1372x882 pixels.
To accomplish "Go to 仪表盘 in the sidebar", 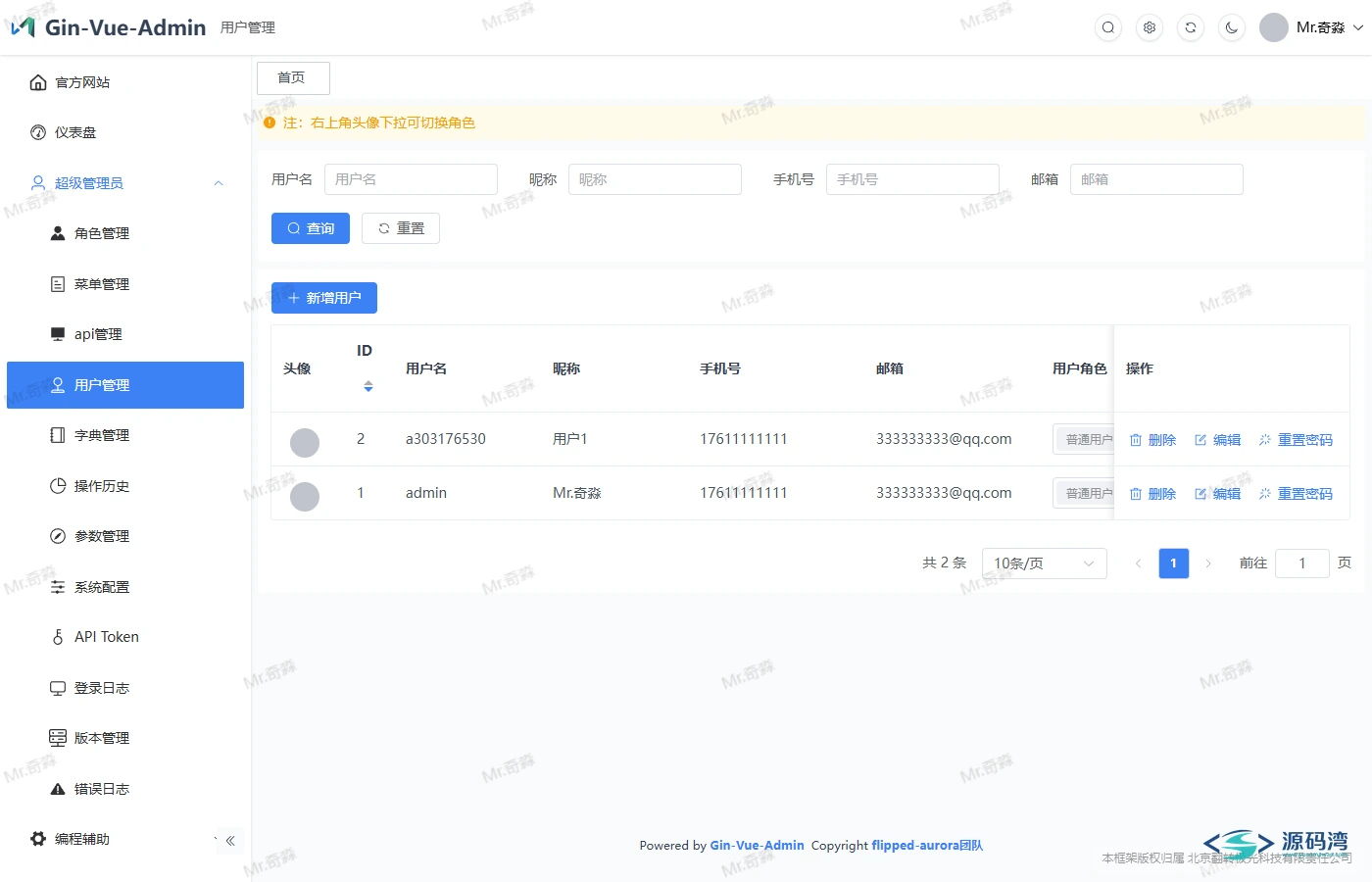I will tap(125, 132).
